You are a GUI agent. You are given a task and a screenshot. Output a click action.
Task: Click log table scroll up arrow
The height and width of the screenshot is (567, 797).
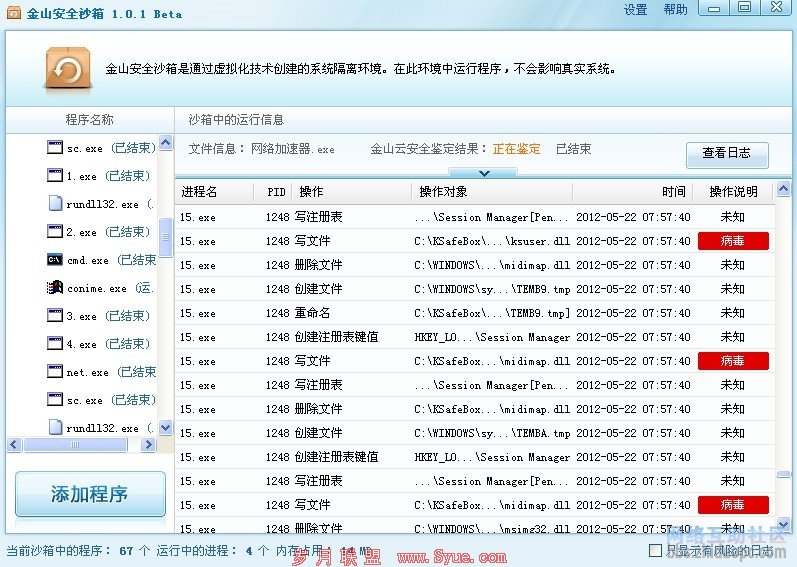tap(783, 189)
